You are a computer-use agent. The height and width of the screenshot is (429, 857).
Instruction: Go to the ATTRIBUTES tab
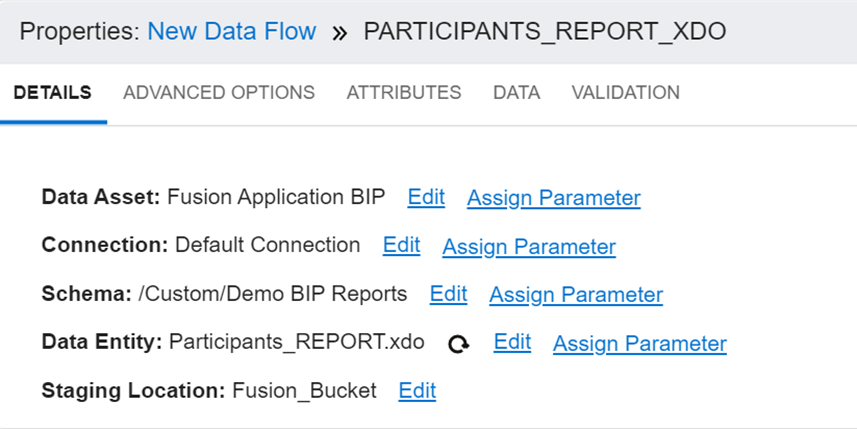(x=404, y=93)
